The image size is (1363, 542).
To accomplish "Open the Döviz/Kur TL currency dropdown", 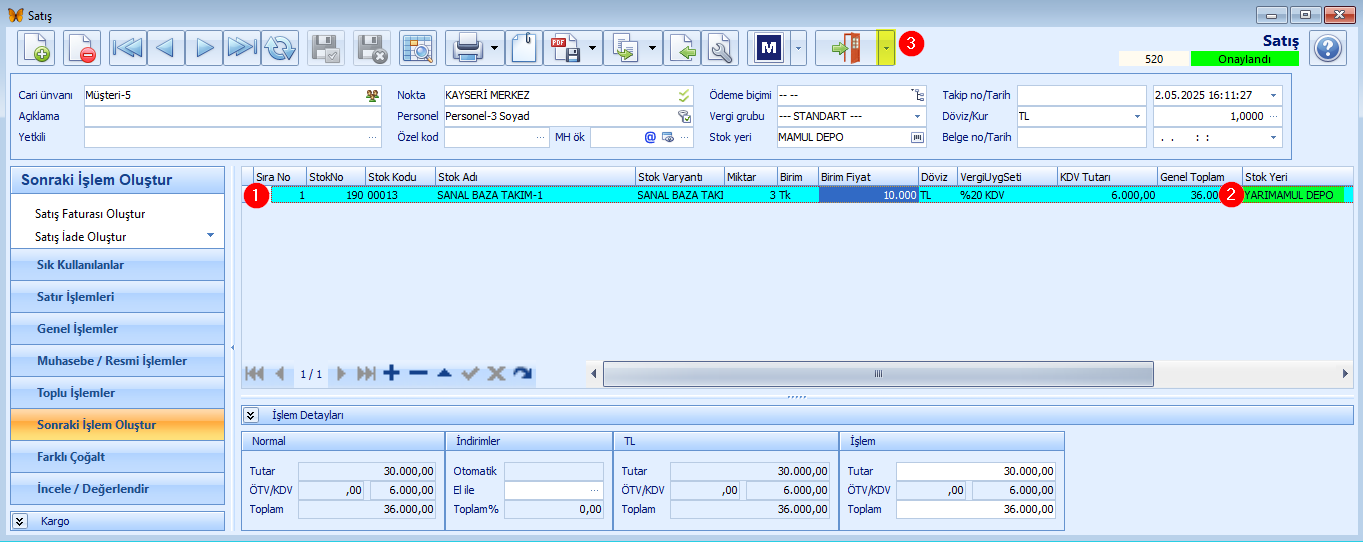I will pyautogui.click(x=1138, y=116).
